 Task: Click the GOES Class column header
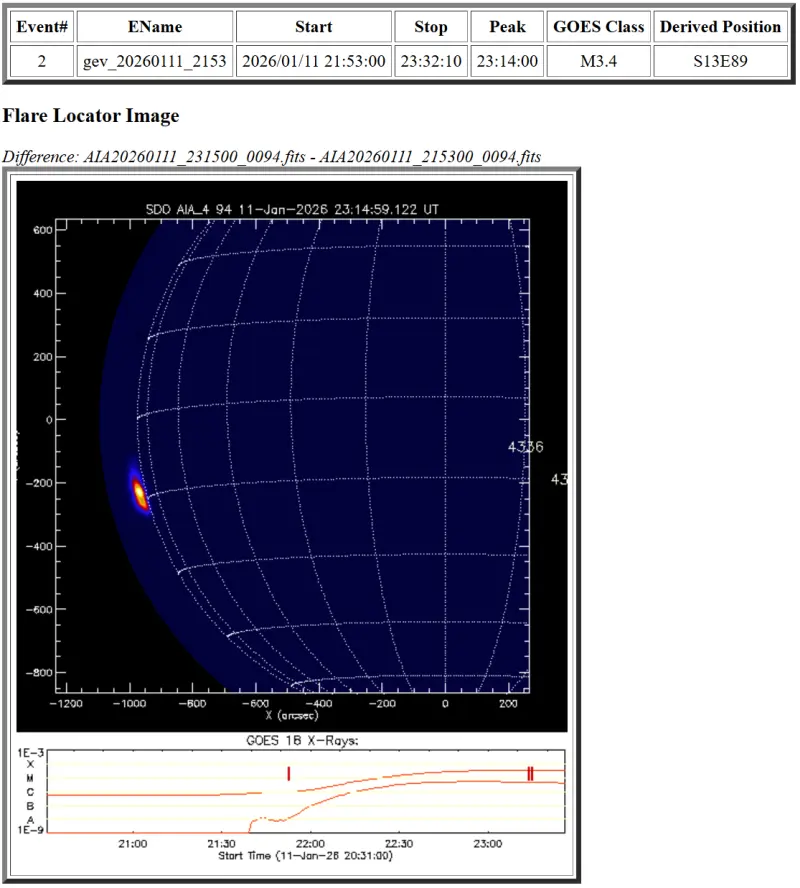coord(599,27)
